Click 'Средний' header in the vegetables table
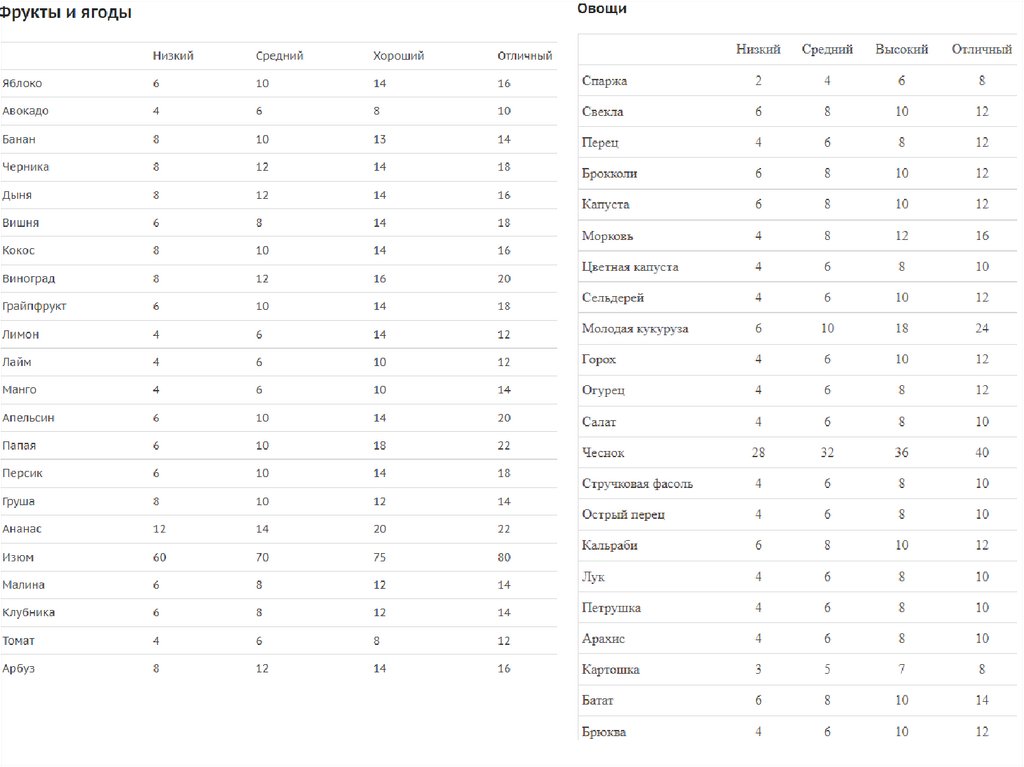Viewport: 1024px width, 767px height. click(827, 49)
